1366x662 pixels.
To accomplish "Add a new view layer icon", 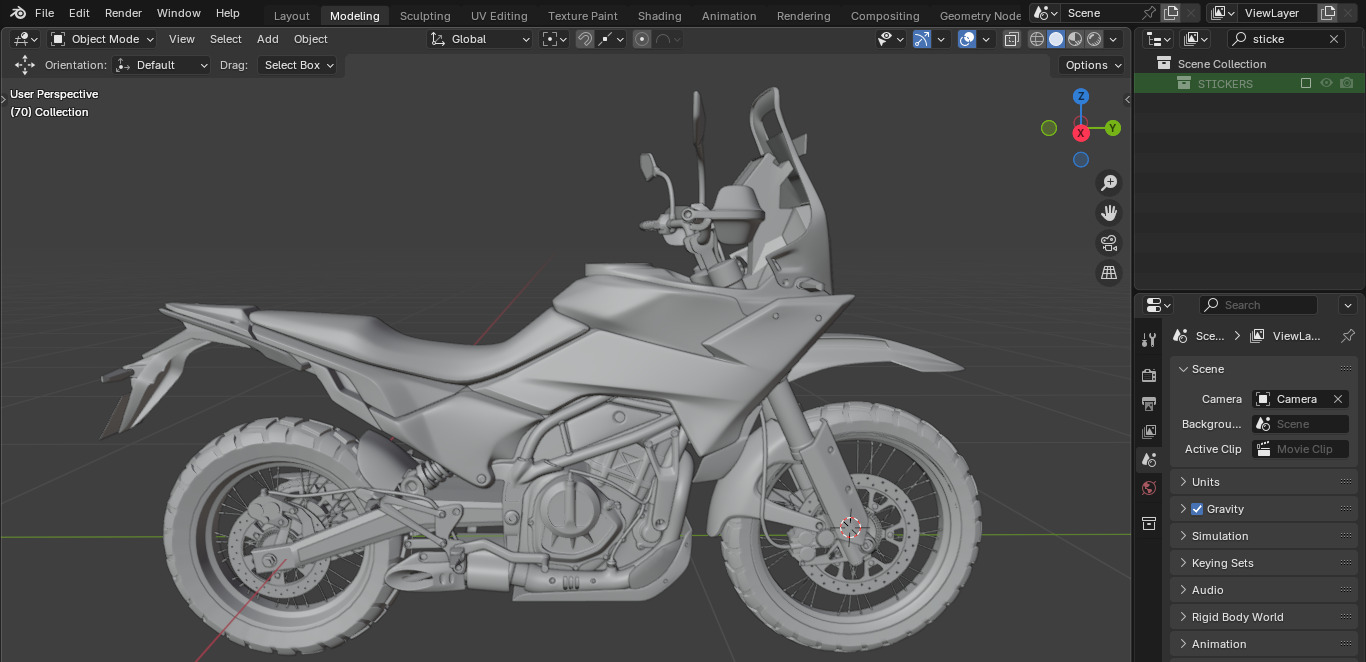I will click(1327, 13).
